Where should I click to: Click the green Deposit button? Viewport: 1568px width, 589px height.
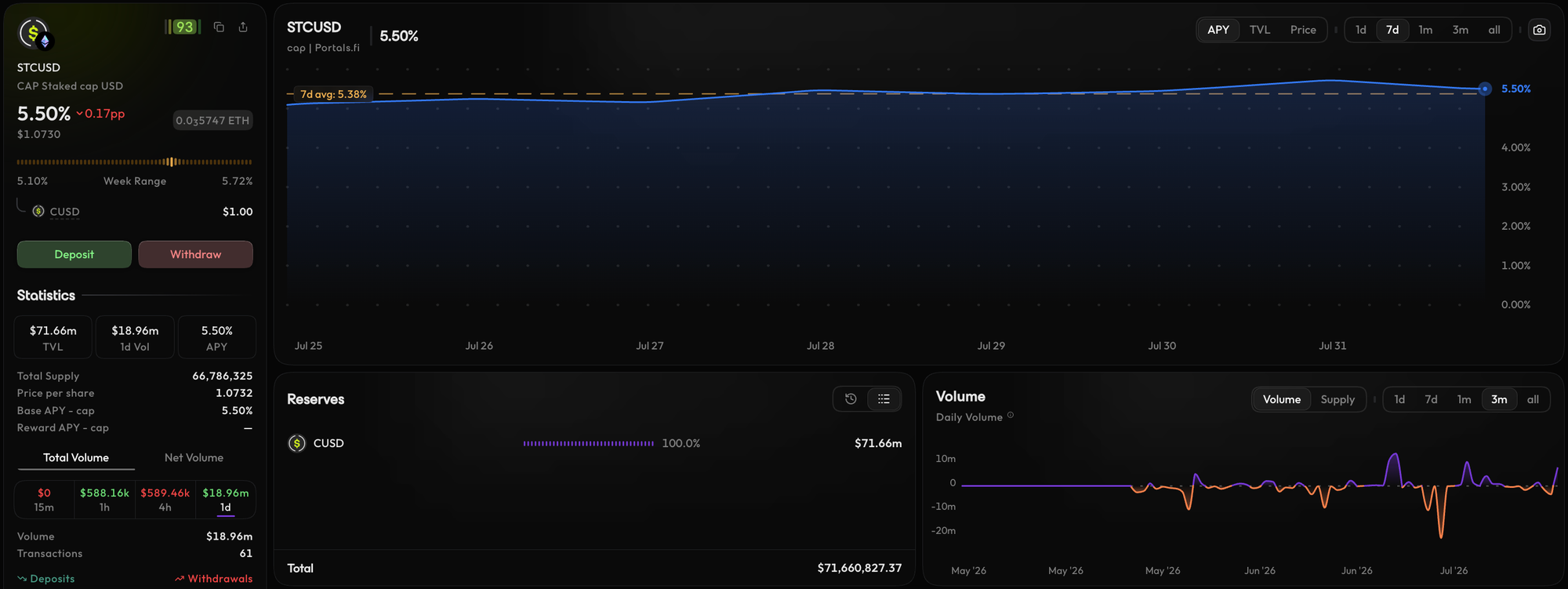click(x=74, y=254)
